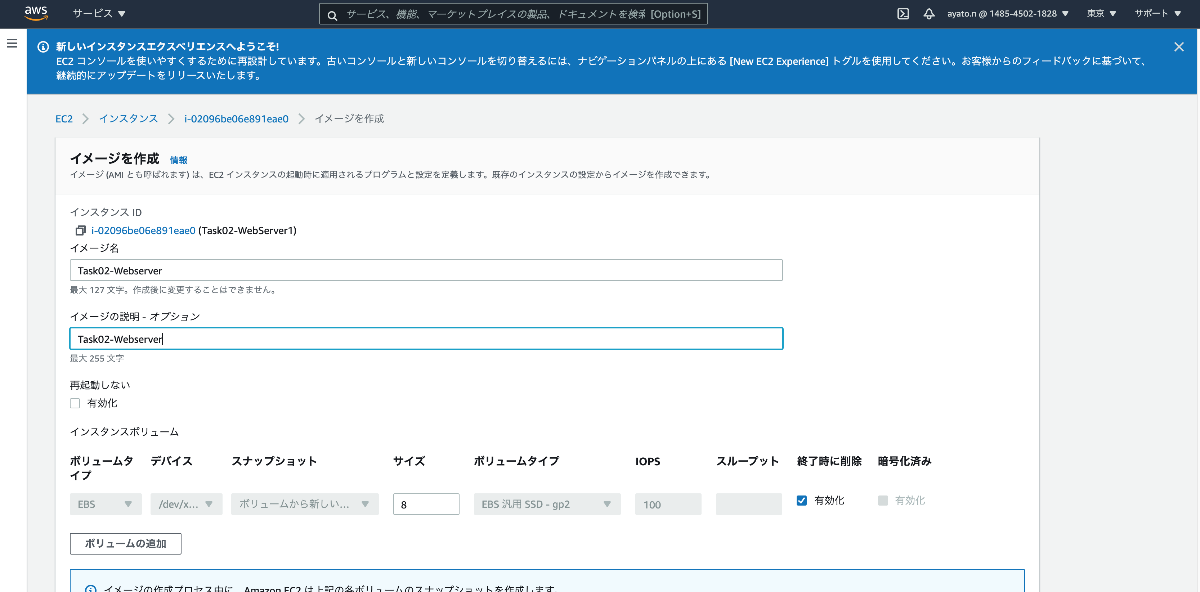
Task: Click the インスタンスボリューム section label
Action: pyautogui.click(x=124, y=432)
